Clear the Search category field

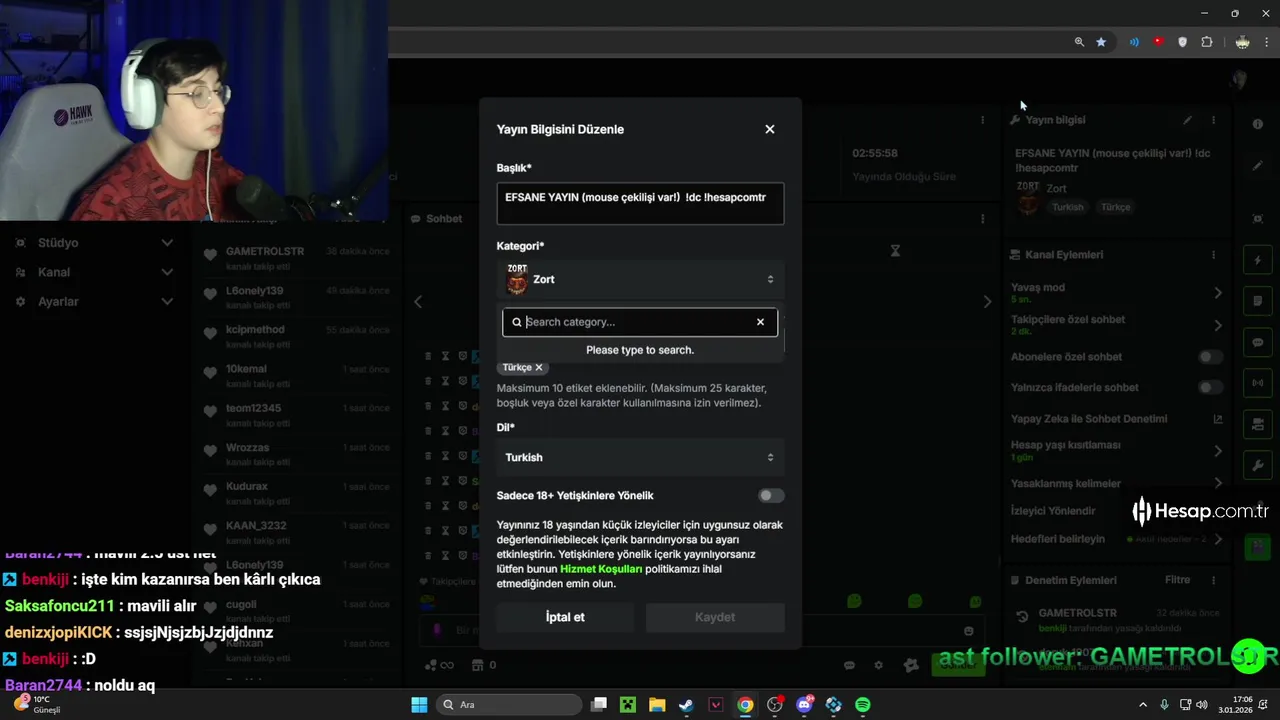(x=760, y=322)
